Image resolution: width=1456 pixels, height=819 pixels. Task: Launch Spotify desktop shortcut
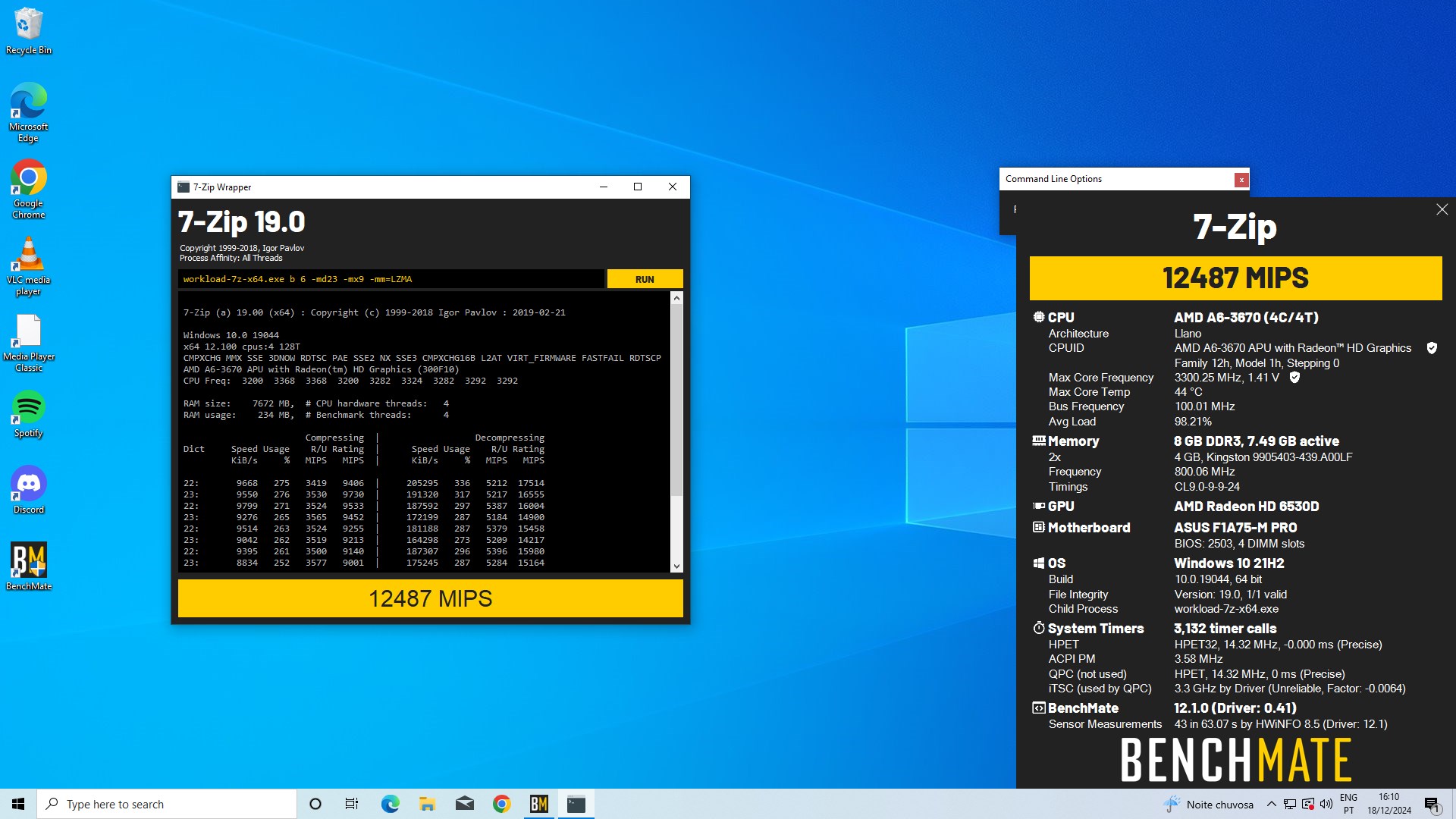click(29, 414)
